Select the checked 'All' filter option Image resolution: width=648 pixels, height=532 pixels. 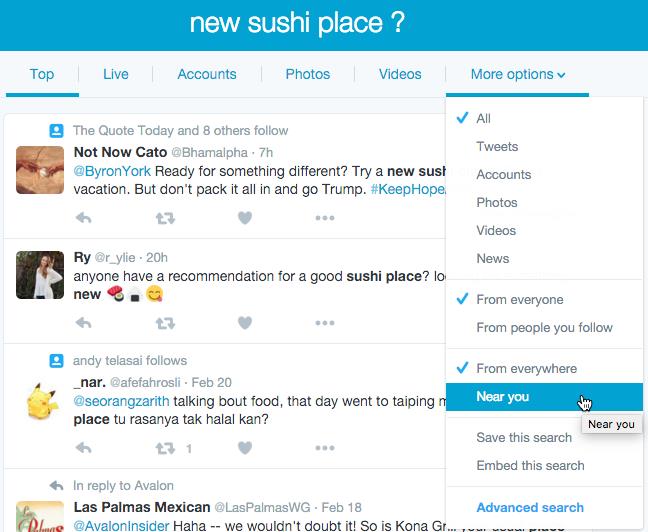(x=484, y=118)
